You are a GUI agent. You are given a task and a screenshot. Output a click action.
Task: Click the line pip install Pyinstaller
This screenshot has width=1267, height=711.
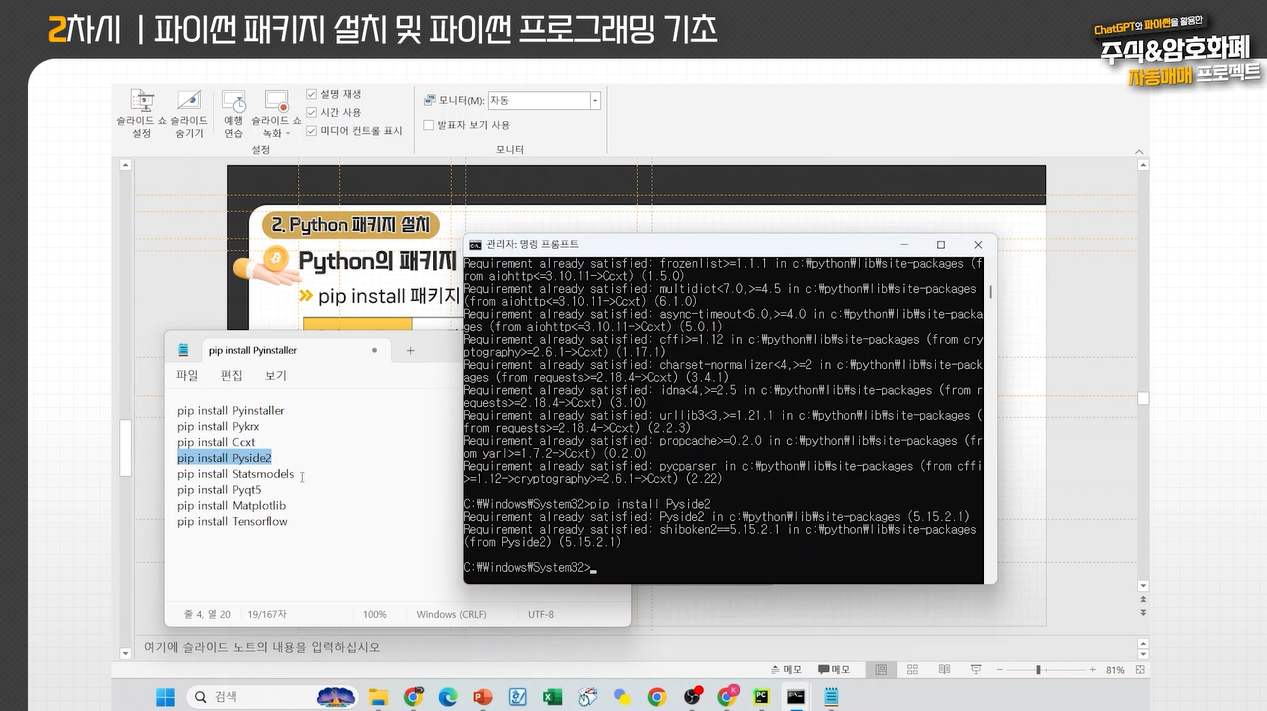coord(231,411)
